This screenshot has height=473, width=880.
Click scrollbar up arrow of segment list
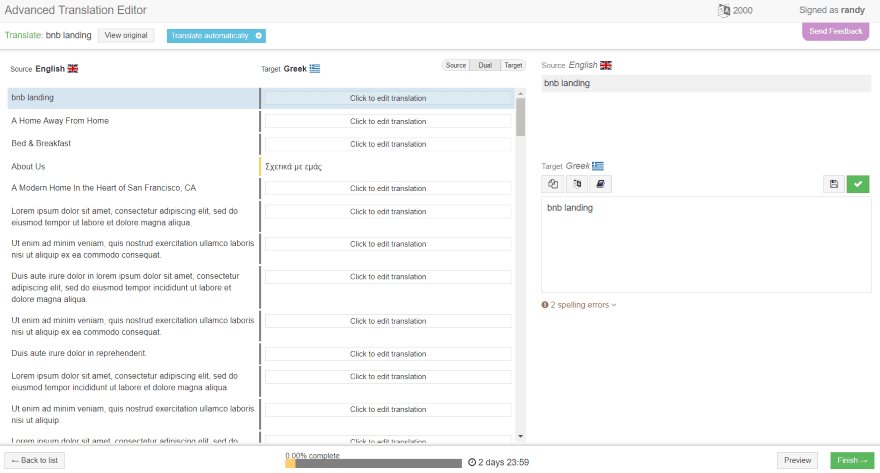point(521,93)
